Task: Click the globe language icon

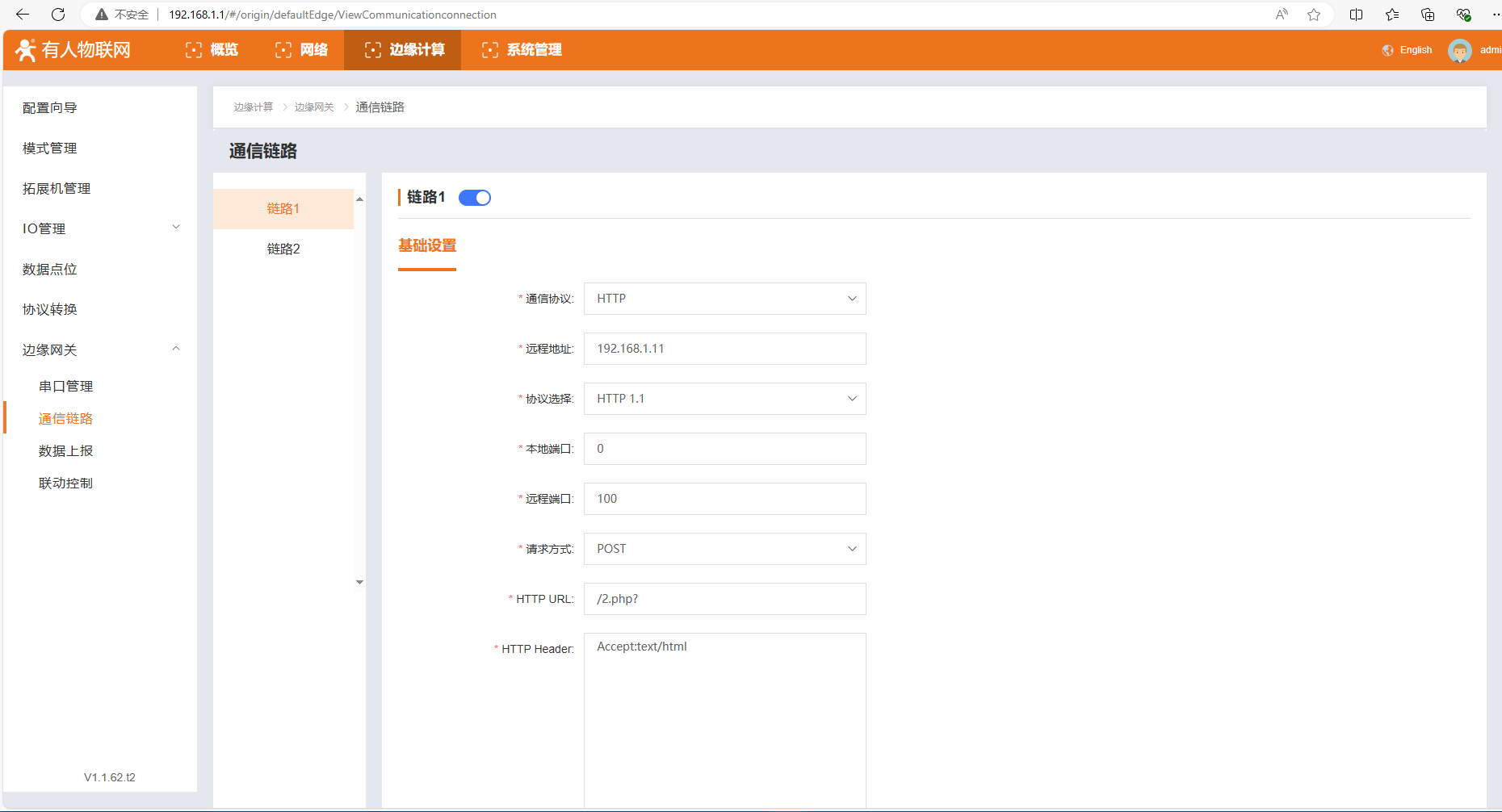Action: pyautogui.click(x=1387, y=50)
